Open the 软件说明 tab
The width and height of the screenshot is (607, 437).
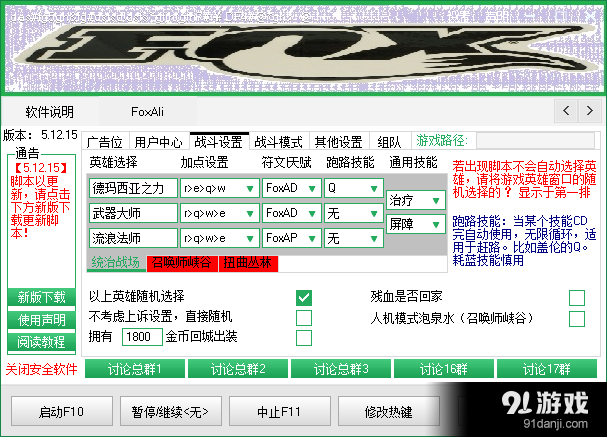(x=50, y=112)
